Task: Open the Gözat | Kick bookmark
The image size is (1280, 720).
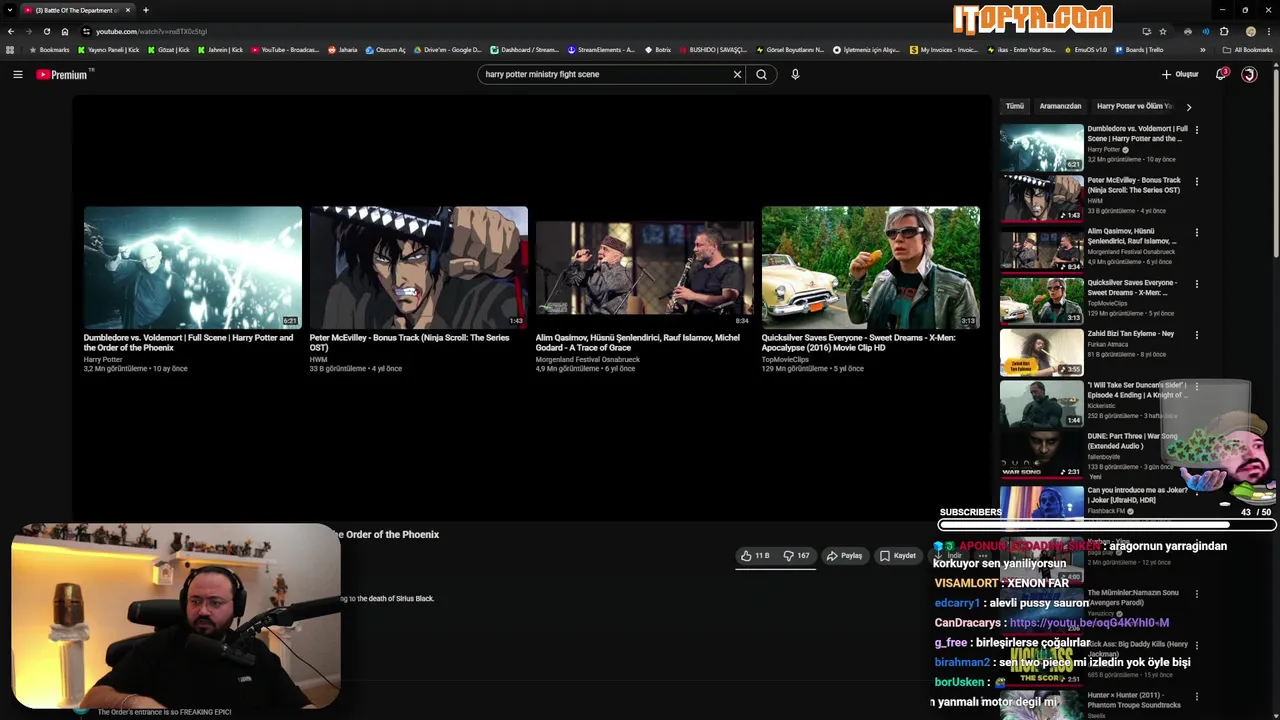Action: [x=168, y=49]
